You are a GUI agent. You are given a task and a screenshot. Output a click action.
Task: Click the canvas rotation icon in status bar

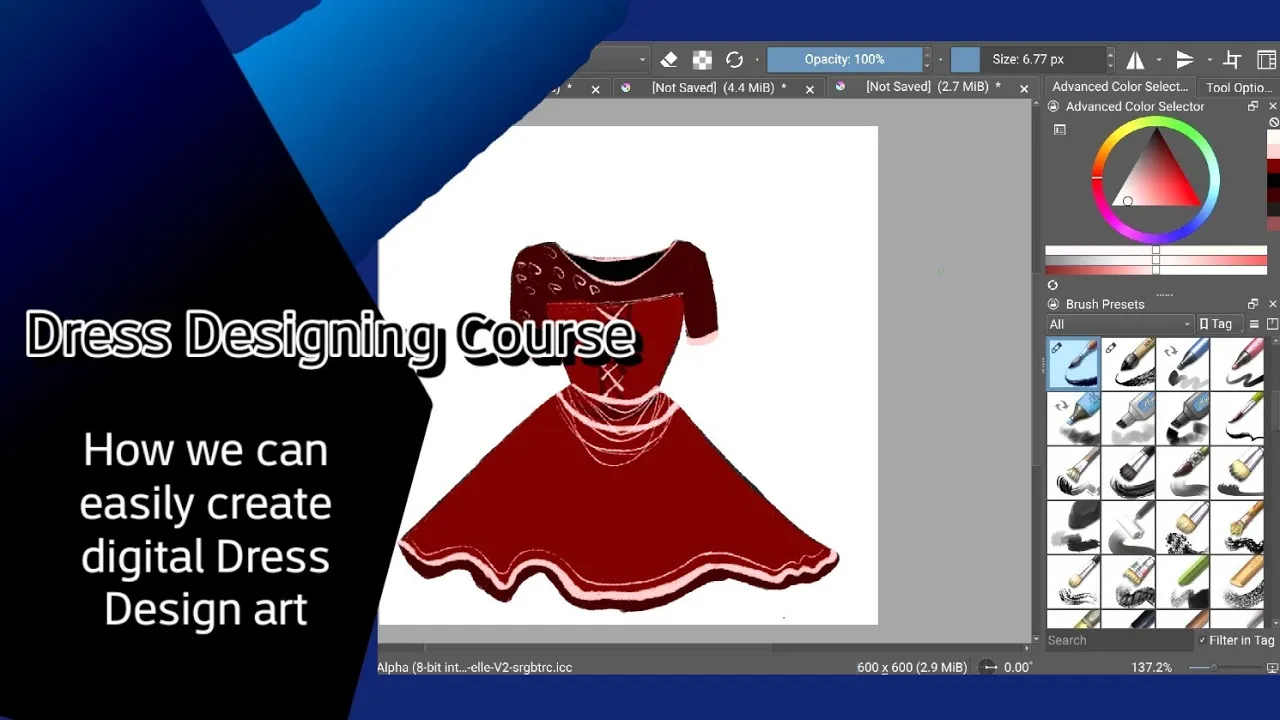988,667
